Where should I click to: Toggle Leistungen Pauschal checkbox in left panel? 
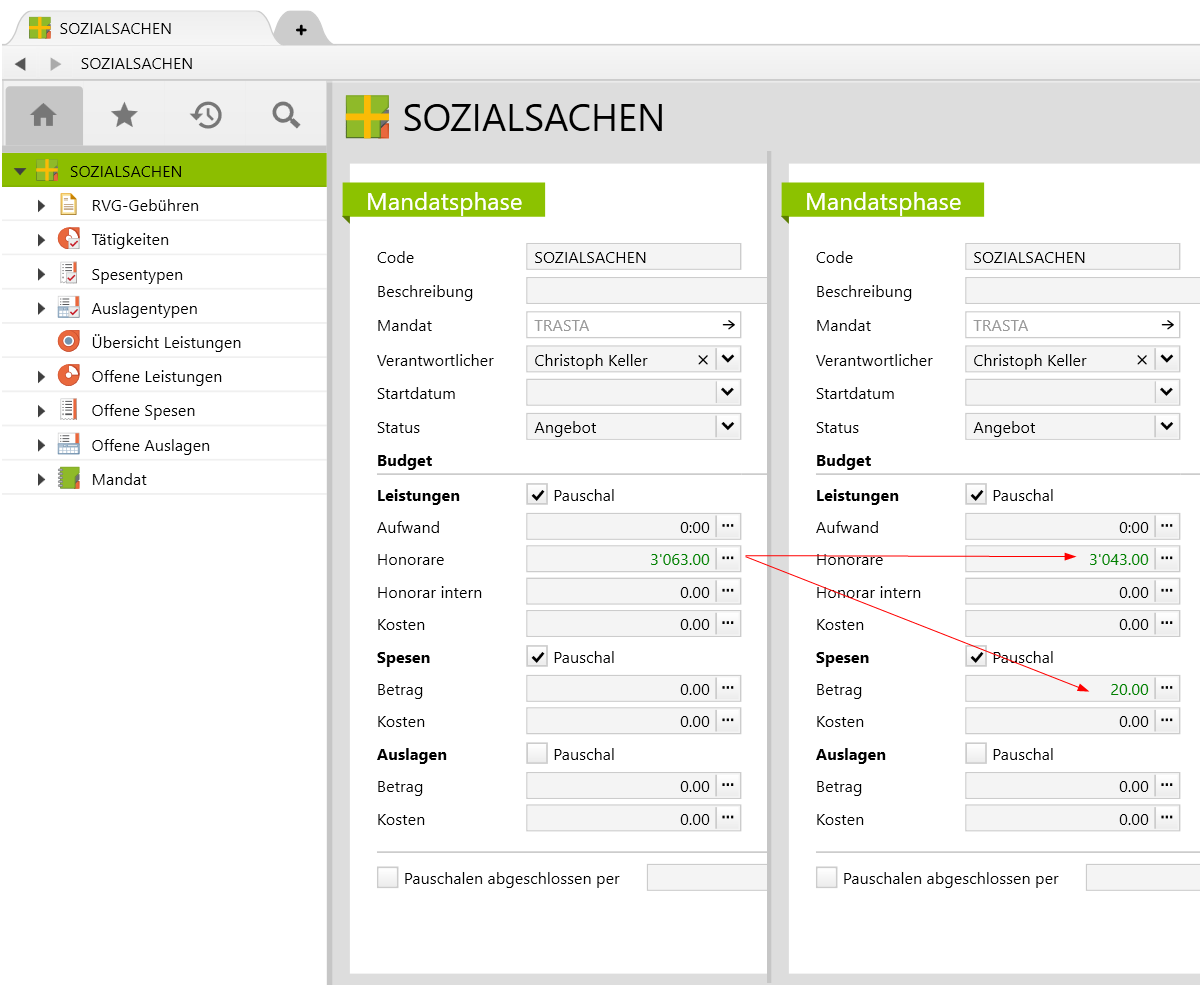[x=538, y=495]
